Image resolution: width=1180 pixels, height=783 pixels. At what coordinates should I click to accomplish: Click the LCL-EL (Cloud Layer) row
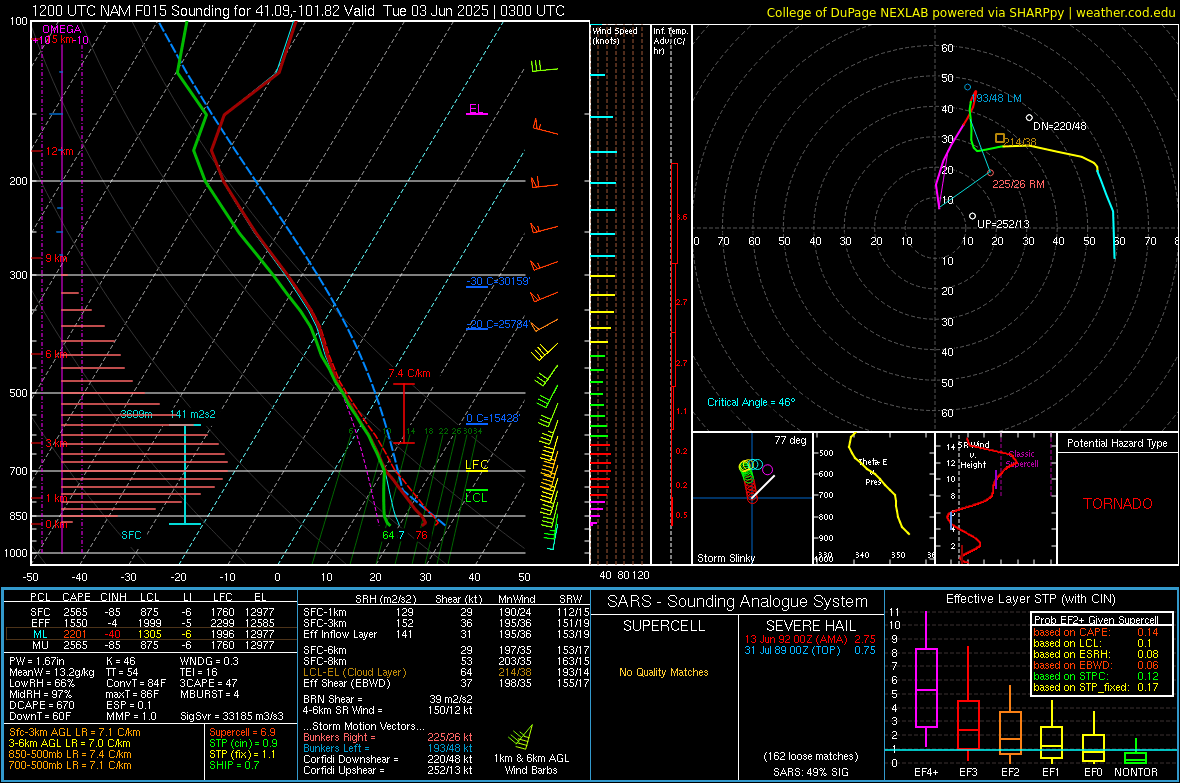(446, 672)
